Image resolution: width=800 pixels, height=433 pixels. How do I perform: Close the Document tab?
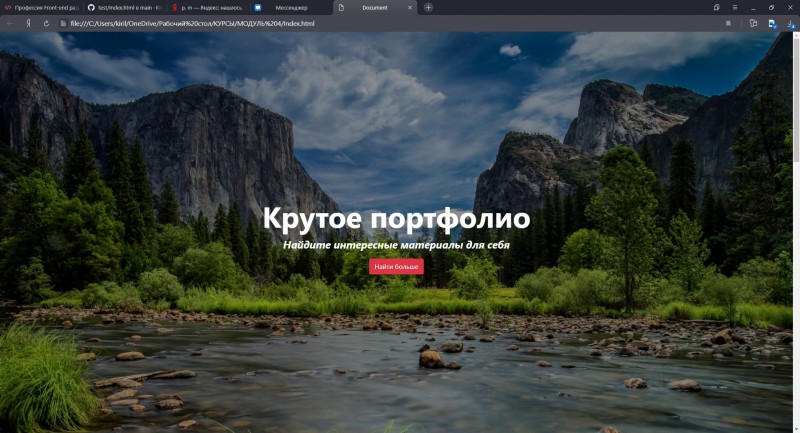410,8
